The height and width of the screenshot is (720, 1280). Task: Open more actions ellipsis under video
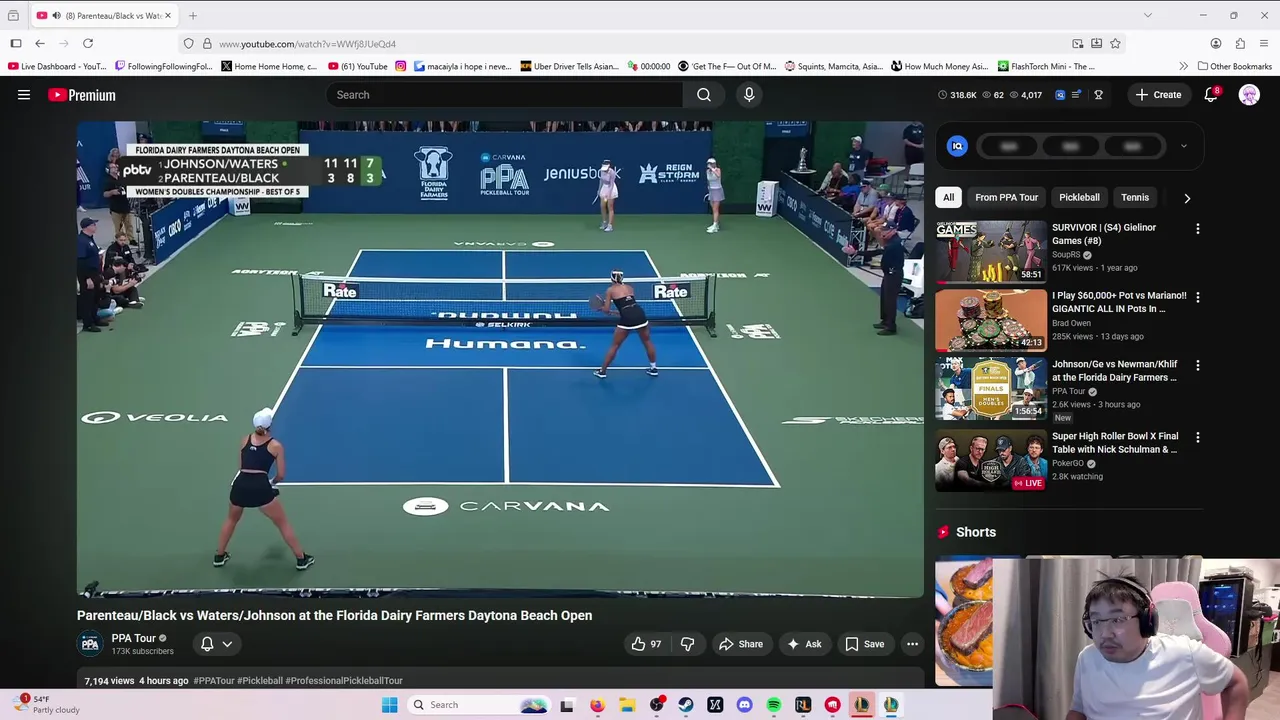912,644
